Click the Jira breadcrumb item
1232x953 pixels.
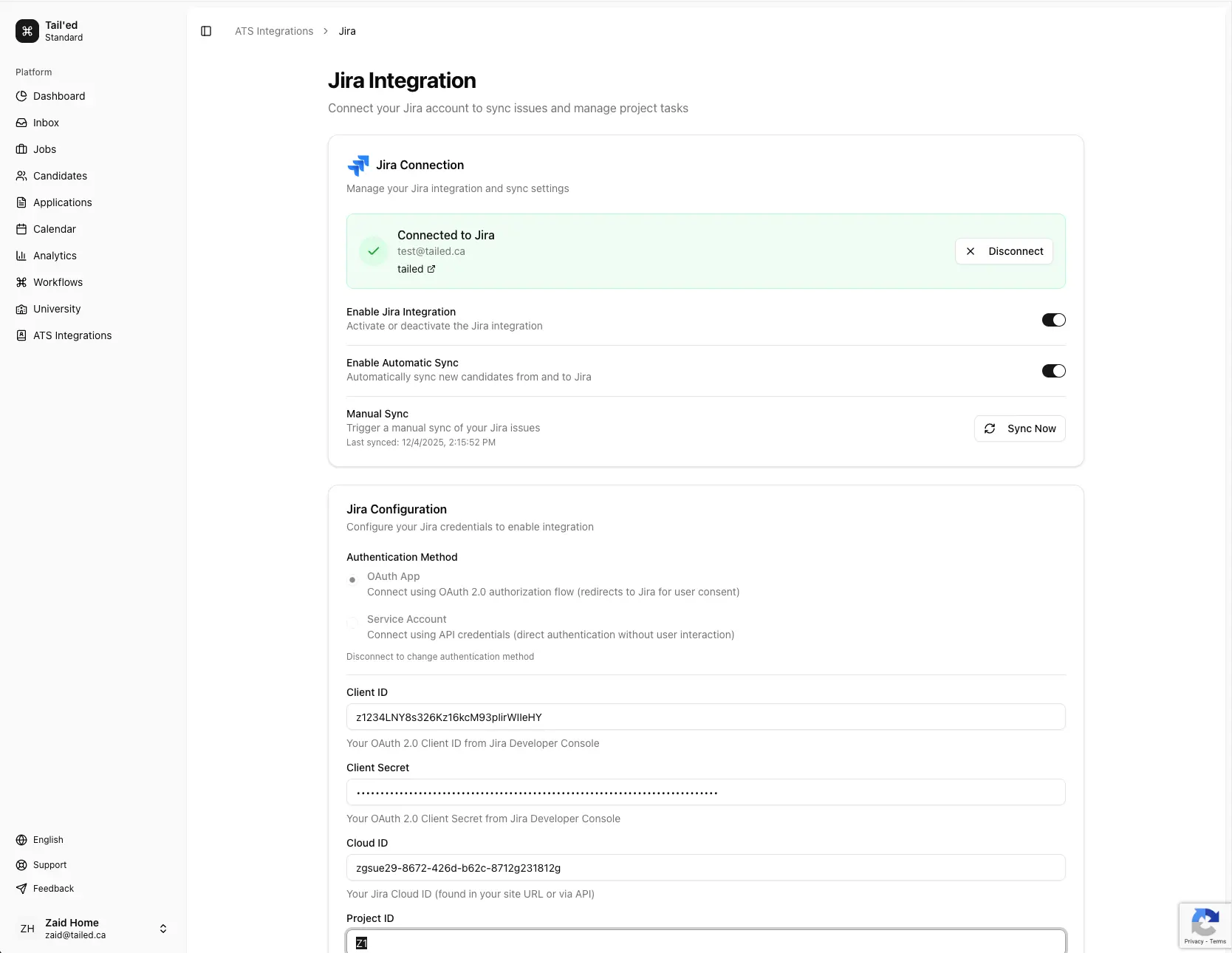(x=347, y=31)
